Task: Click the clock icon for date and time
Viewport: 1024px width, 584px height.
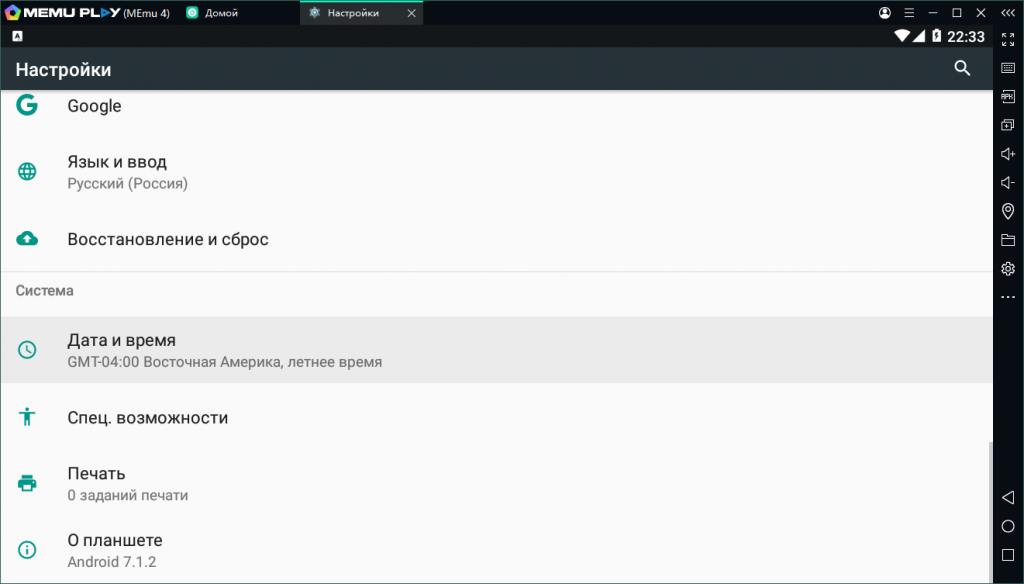Action: [27, 349]
